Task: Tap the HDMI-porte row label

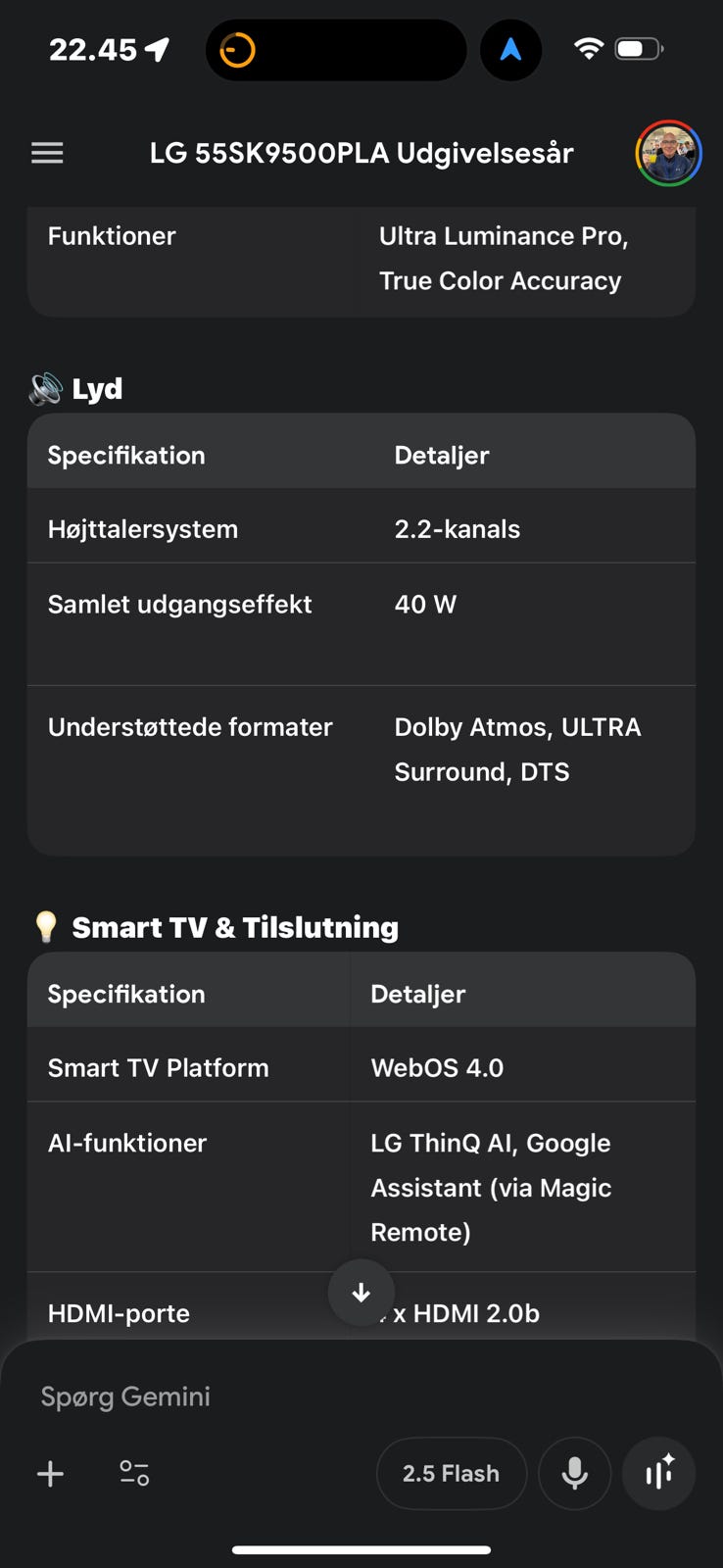Action: (x=119, y=1313)
